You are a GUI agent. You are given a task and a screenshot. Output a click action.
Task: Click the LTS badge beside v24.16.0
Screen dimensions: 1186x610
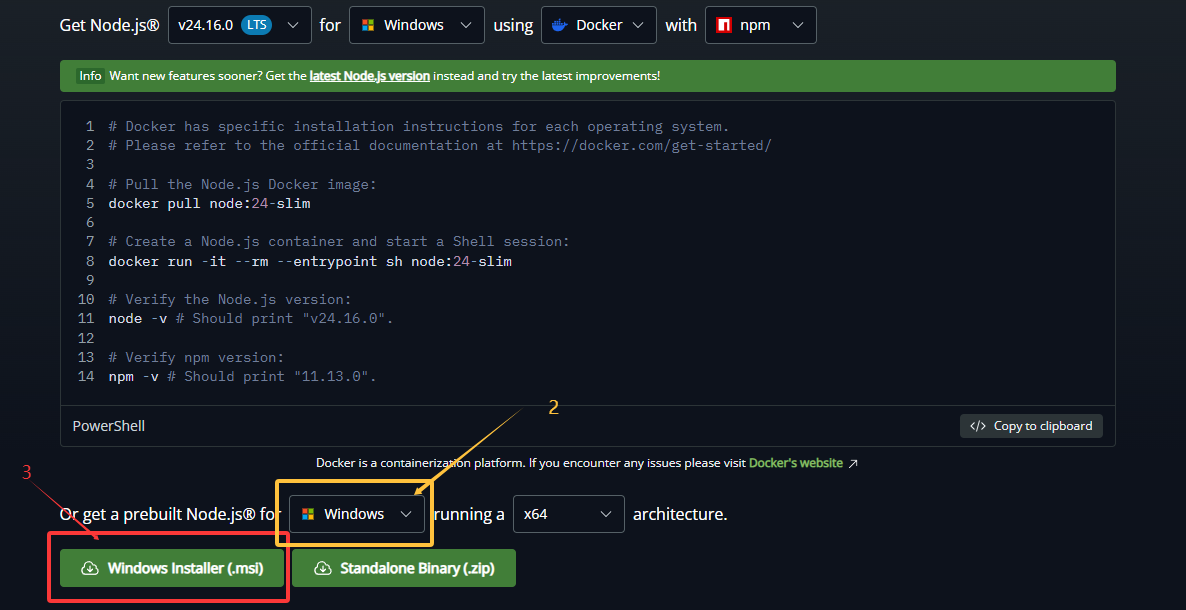pos(257,25)
